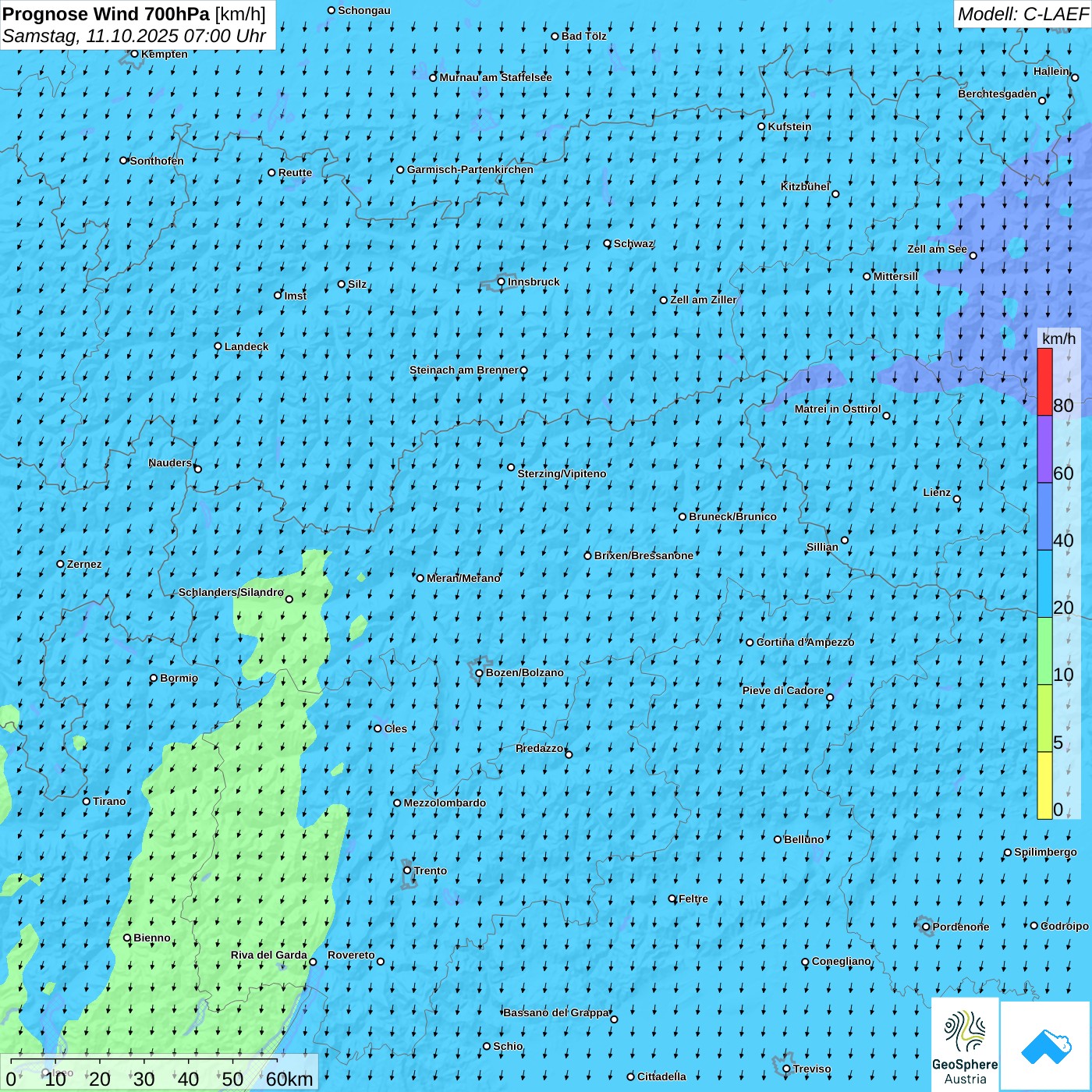
Task: Click the Garmisch-Partenkirchen label
Action: click(470, 169)
